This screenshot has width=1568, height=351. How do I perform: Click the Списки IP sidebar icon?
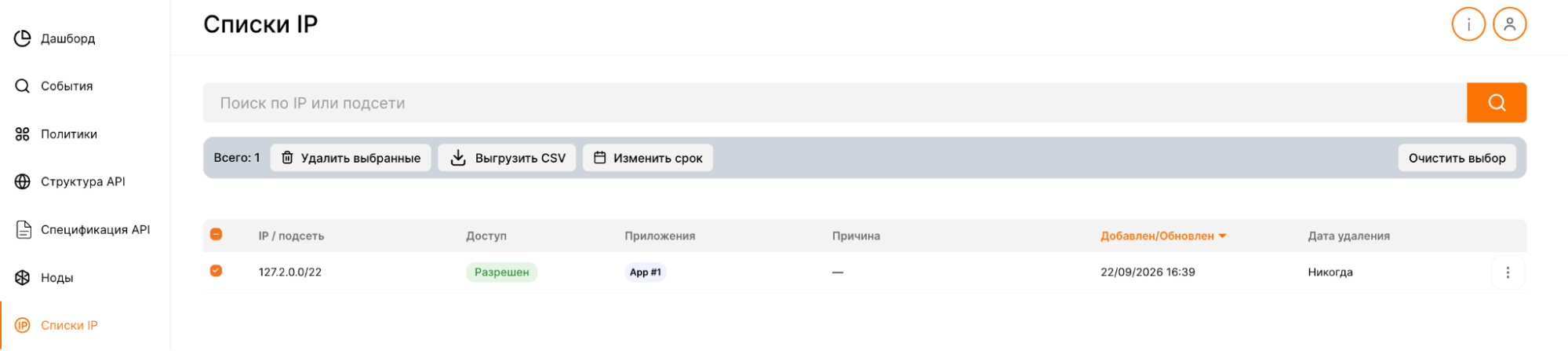pos(23,325)
